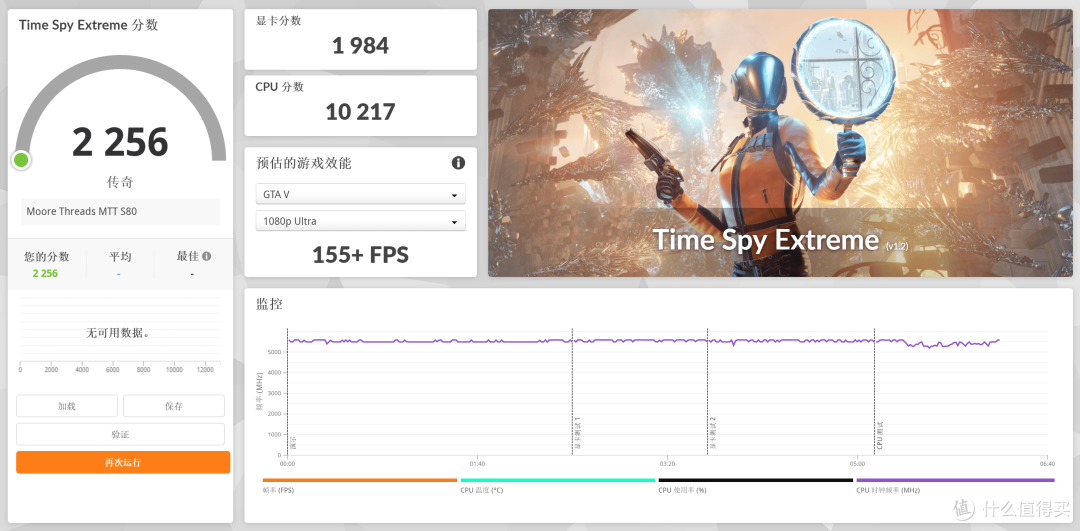Toggle the 帧率 (FPS) orange legend

(x=360, y=485)
